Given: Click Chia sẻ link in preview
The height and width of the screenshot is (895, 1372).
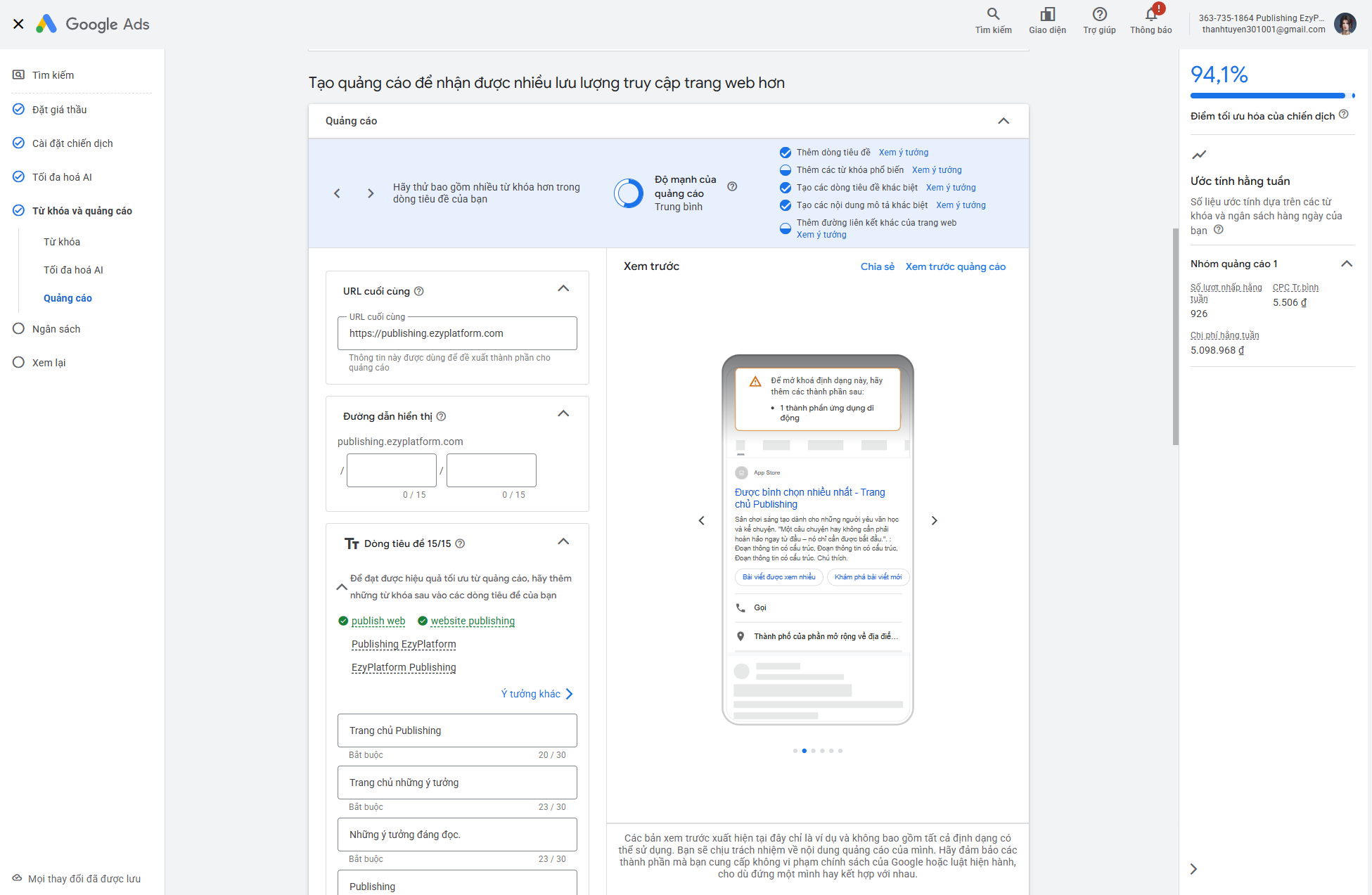Looking at the screenshot, I should coord(878,266).
